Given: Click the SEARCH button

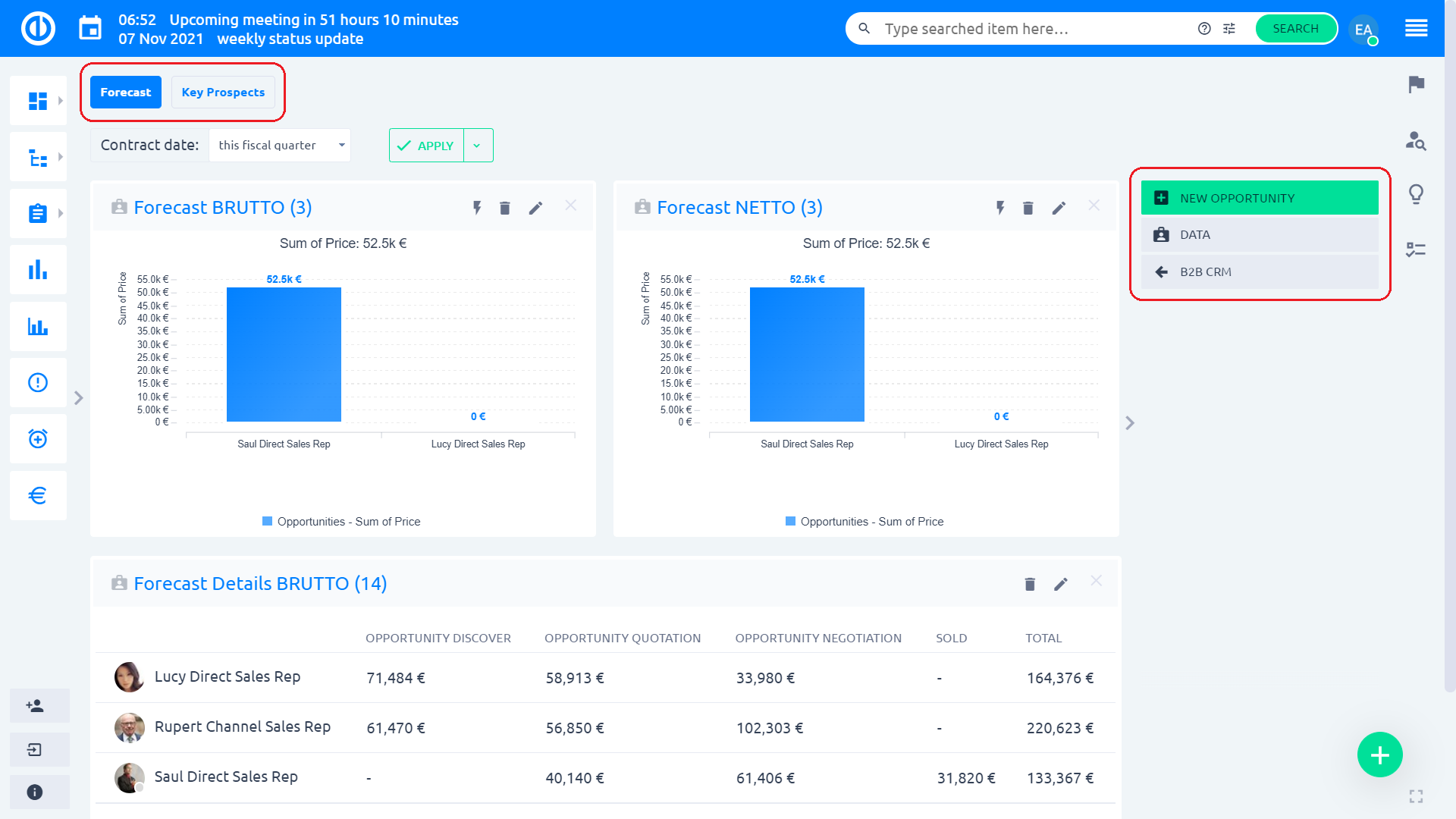Looking at the screenshot, I should pos(1295,29).
